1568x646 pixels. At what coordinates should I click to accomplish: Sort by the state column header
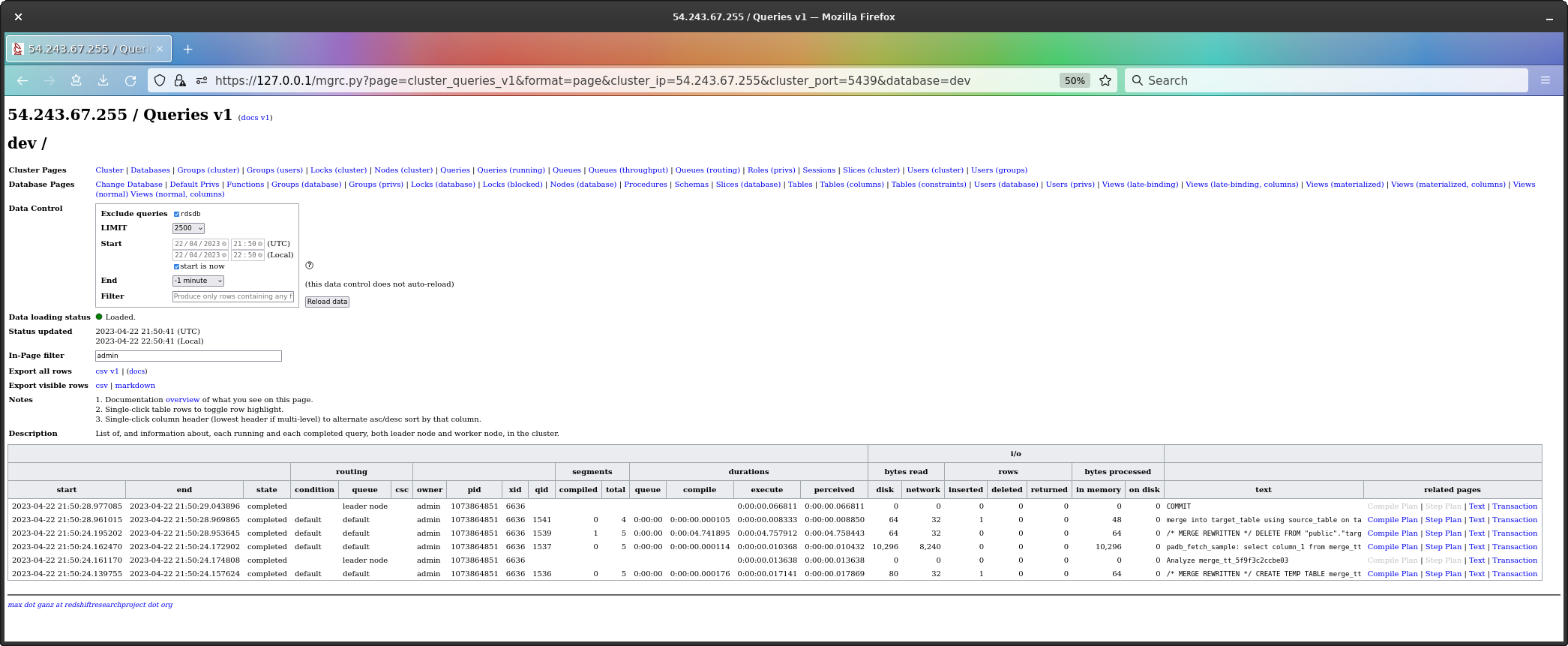pyautogui.click(x=267, y=490)
